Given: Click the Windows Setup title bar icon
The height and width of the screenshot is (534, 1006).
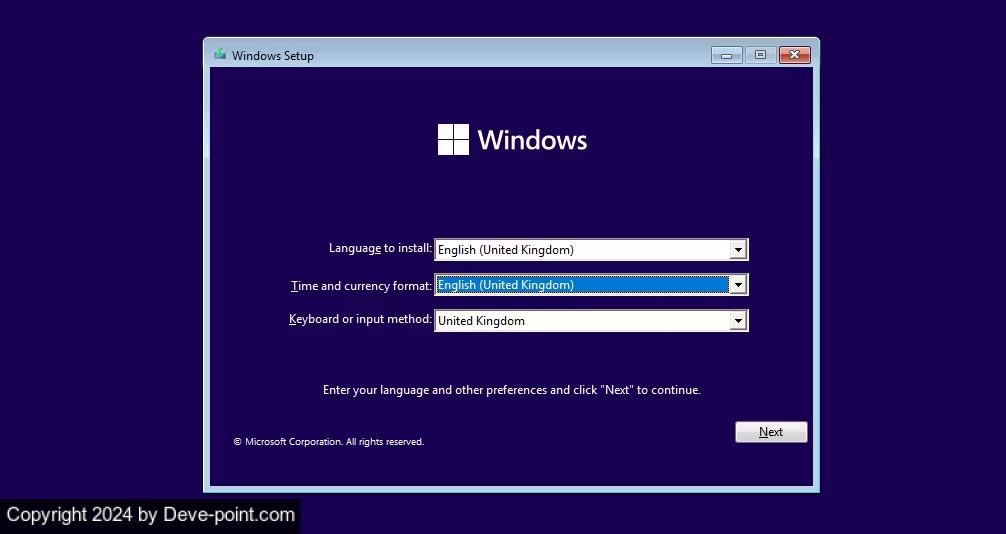Looking at the screenshot, I should (220, 55).
